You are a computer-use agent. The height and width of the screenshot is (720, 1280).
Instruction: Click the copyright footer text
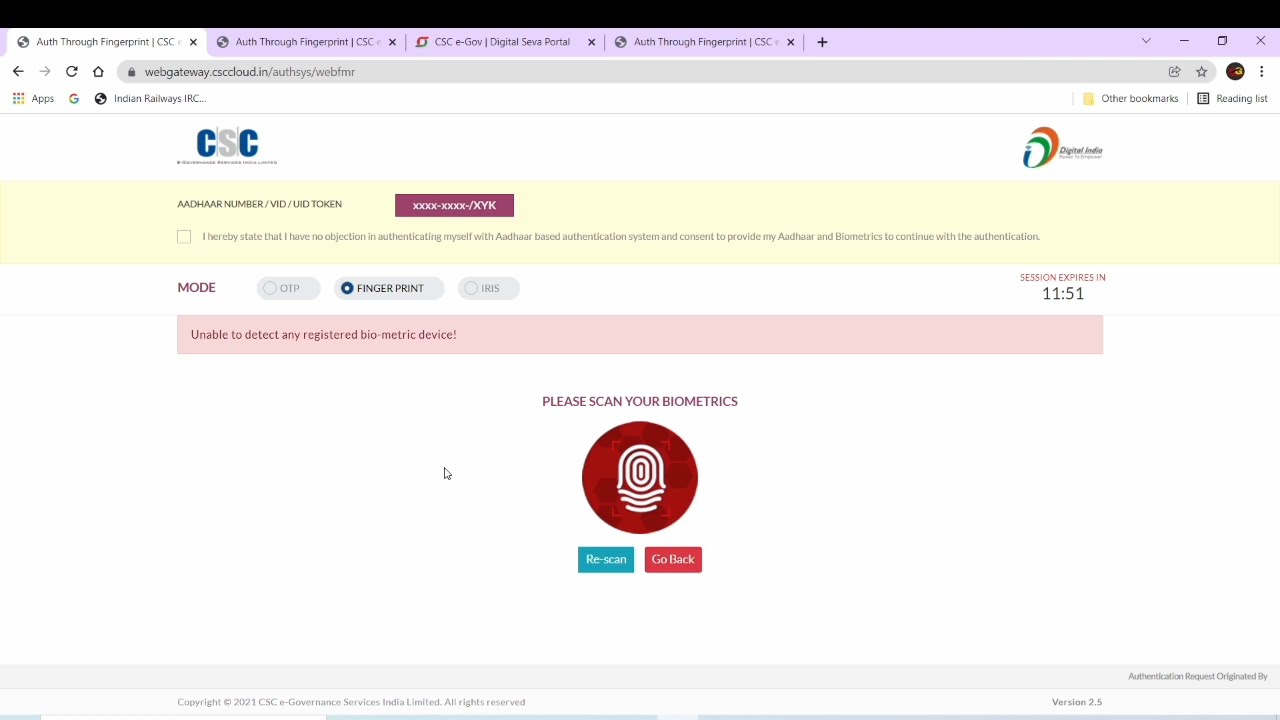[351, 702]
